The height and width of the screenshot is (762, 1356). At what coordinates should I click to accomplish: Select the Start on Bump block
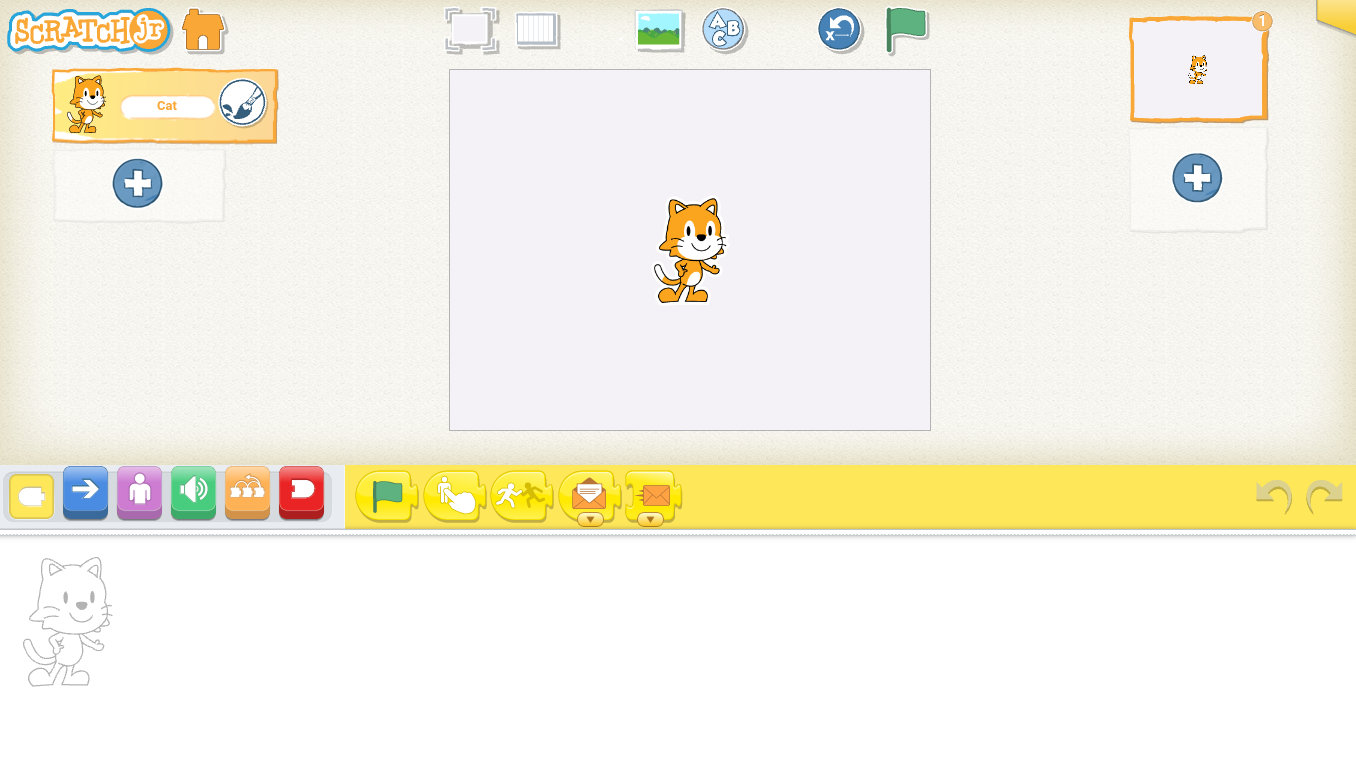pos(520,494)
